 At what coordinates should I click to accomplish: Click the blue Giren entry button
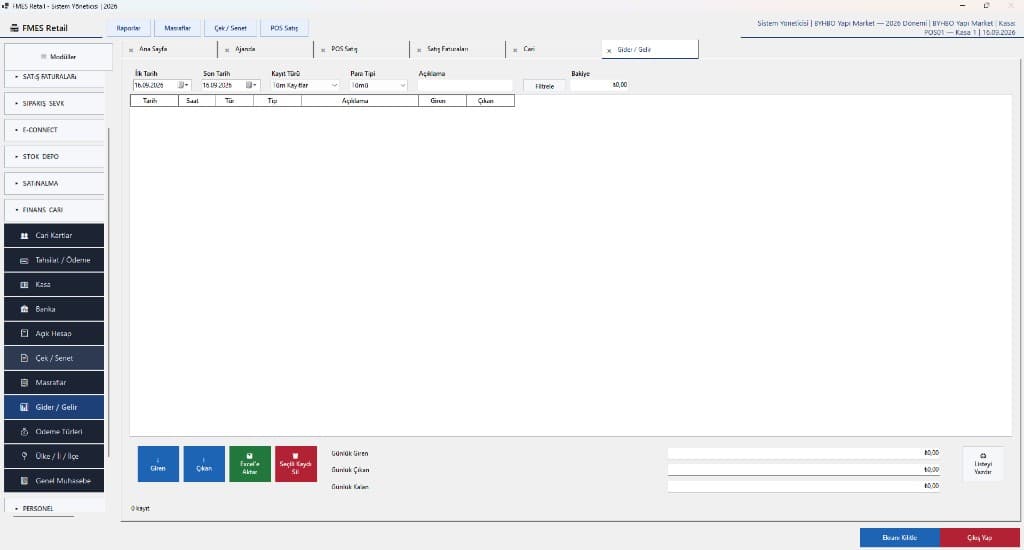pos(158,464)
